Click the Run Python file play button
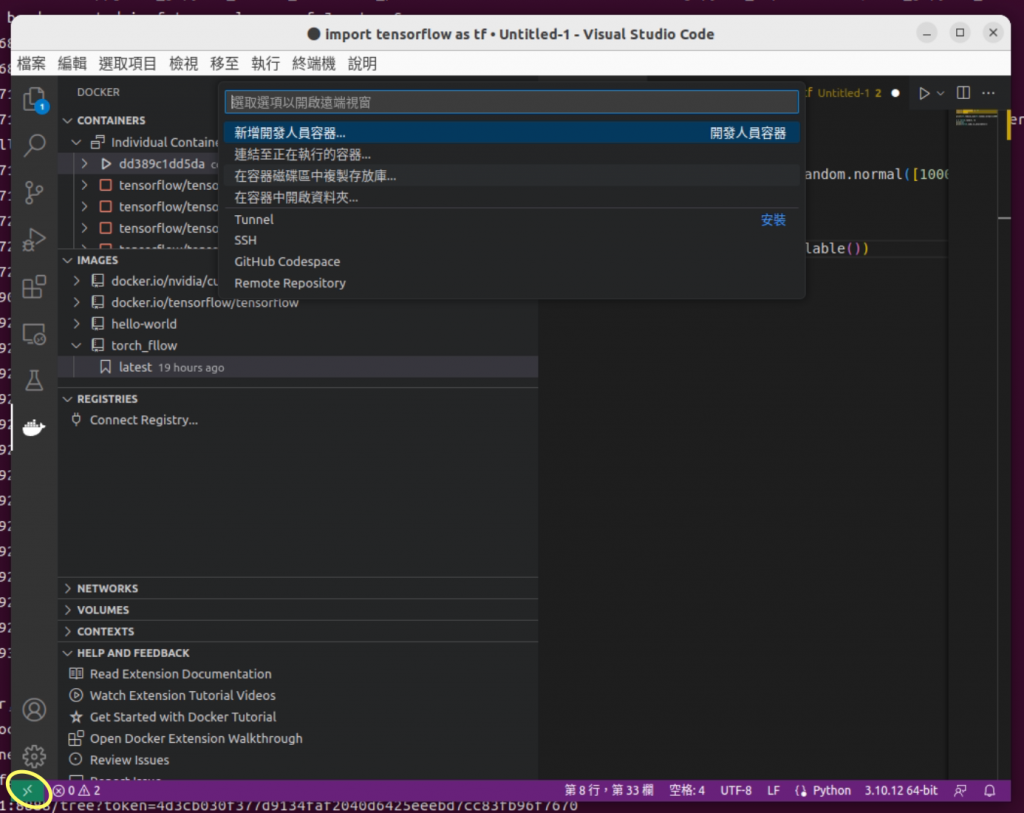This screenshot has height=813, width=1024. [x=924, y=93]
